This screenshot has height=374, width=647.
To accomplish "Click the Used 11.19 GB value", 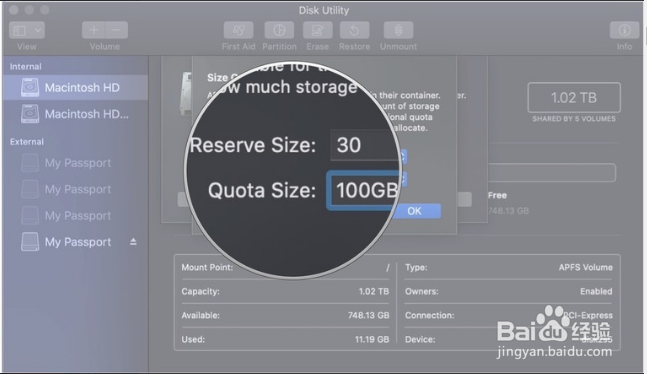I will [372, 339].
